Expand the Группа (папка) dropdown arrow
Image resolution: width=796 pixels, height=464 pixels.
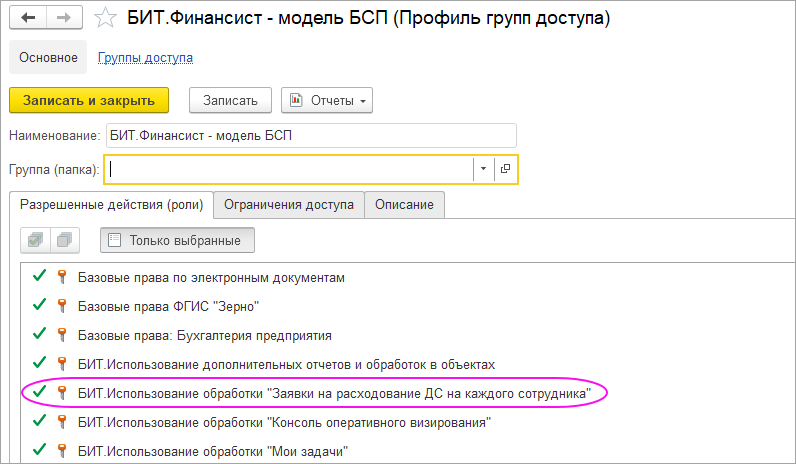point(483,169)
